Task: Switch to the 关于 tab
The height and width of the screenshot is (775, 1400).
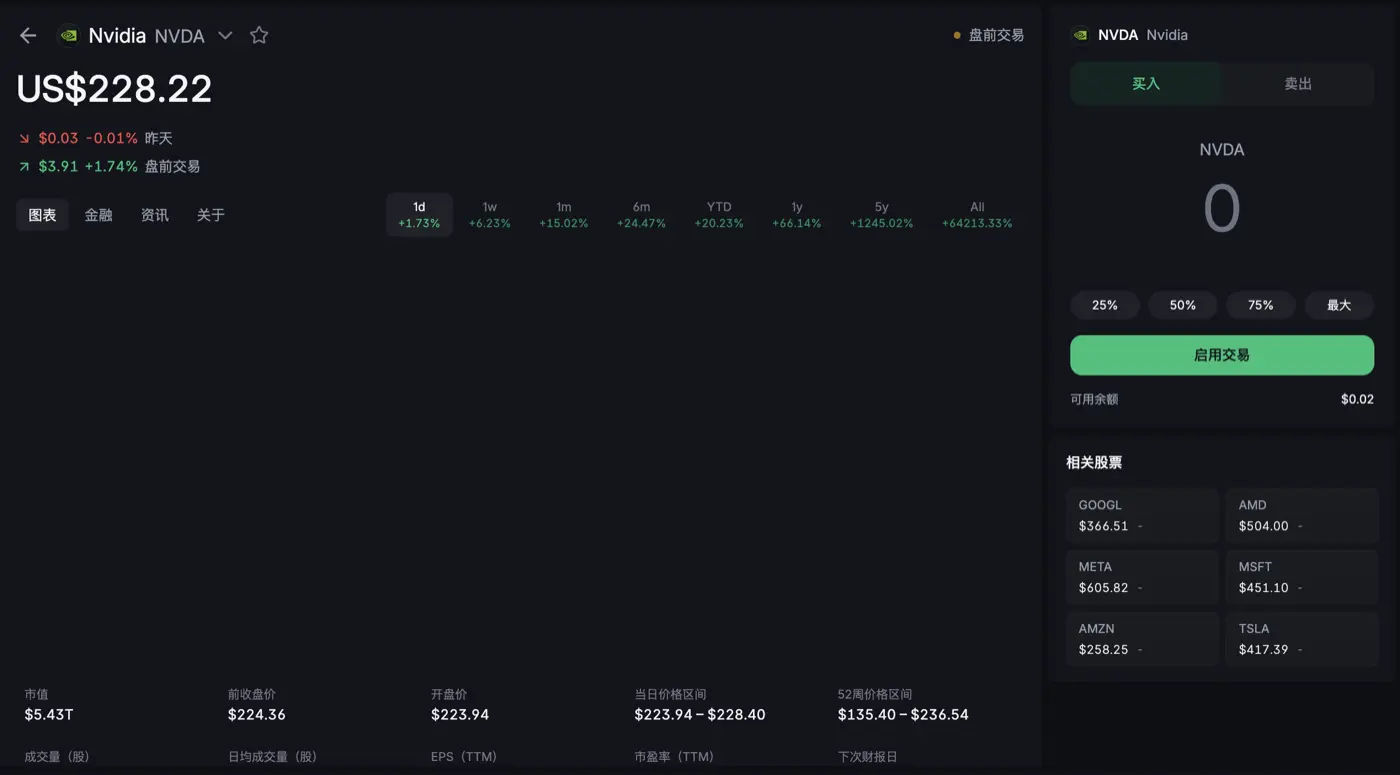Action: [x=210, y=215]
